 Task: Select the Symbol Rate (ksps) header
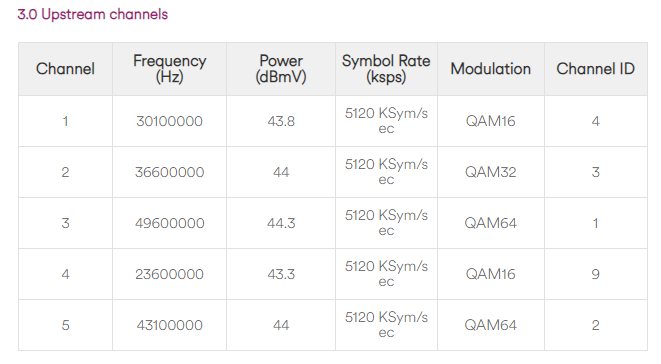pos(386,69)
